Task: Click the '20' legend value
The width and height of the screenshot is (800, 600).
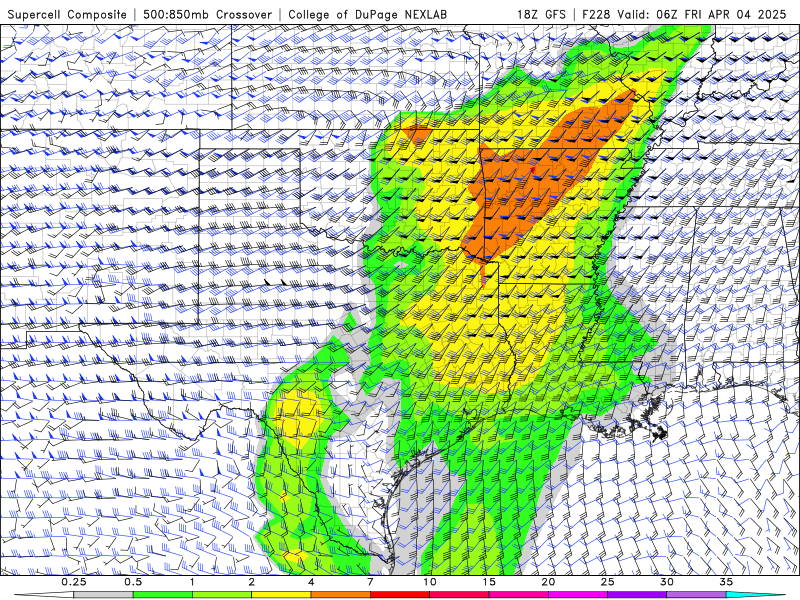Action: [x=548, y=582]
